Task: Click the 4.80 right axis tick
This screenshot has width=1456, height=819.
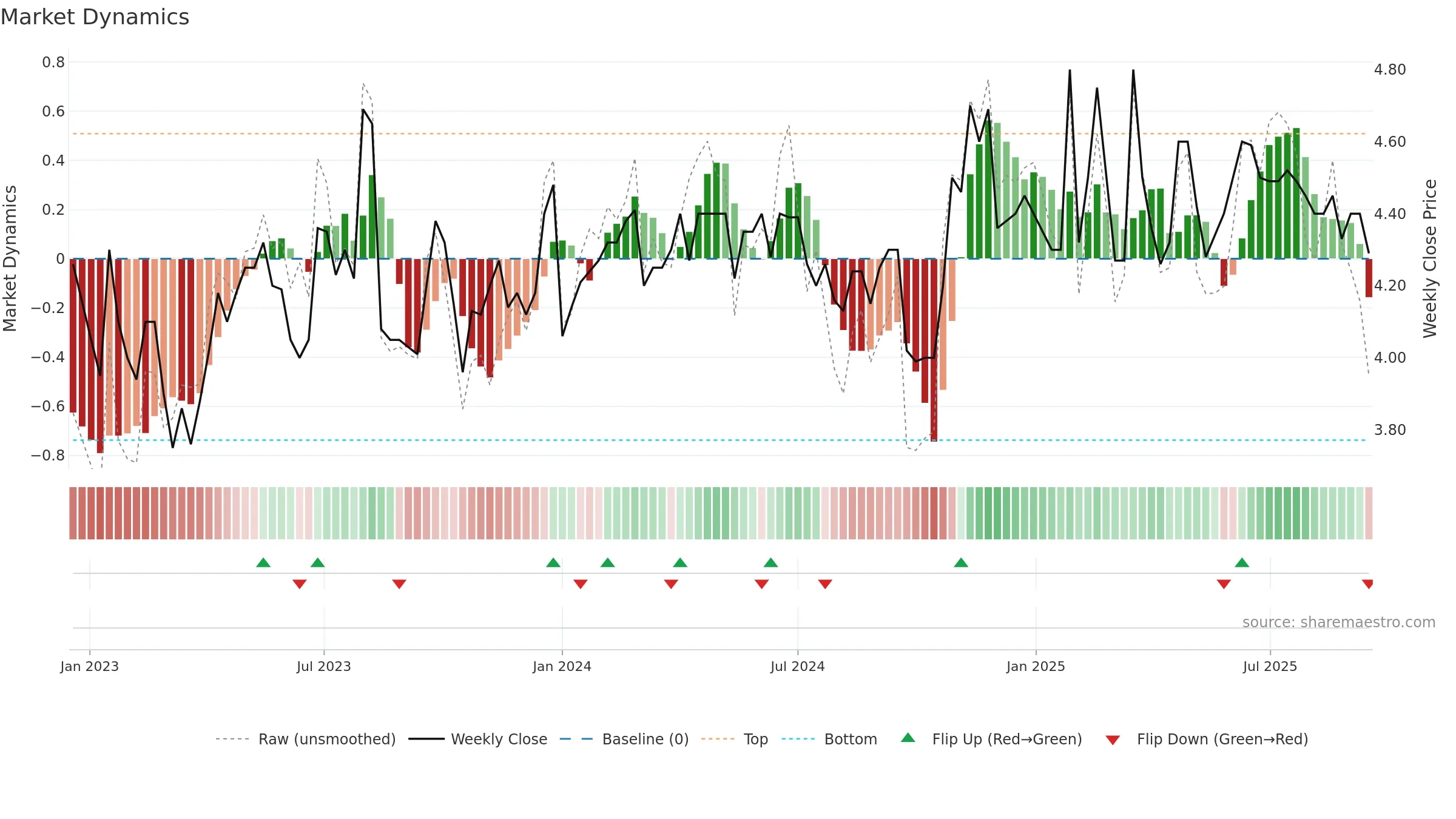Action: click(1390, 70)
